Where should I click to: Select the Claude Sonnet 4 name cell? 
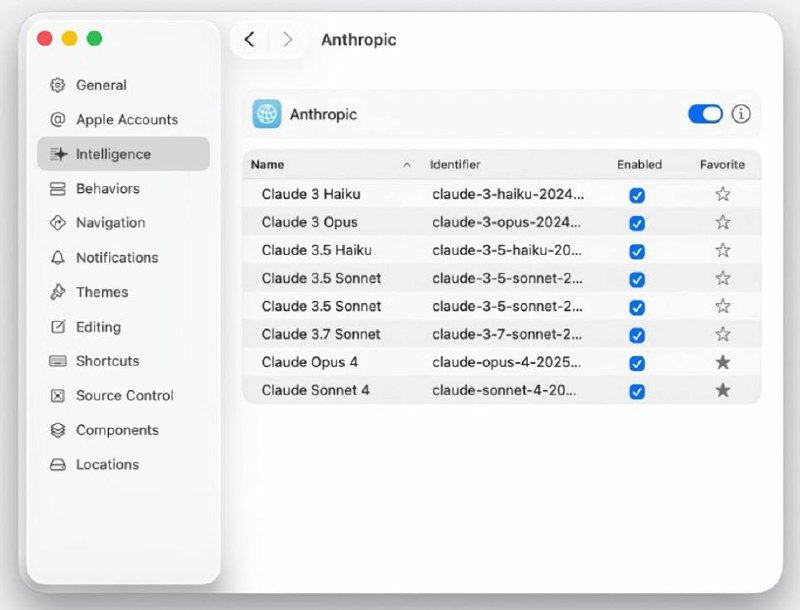(315, 390)
